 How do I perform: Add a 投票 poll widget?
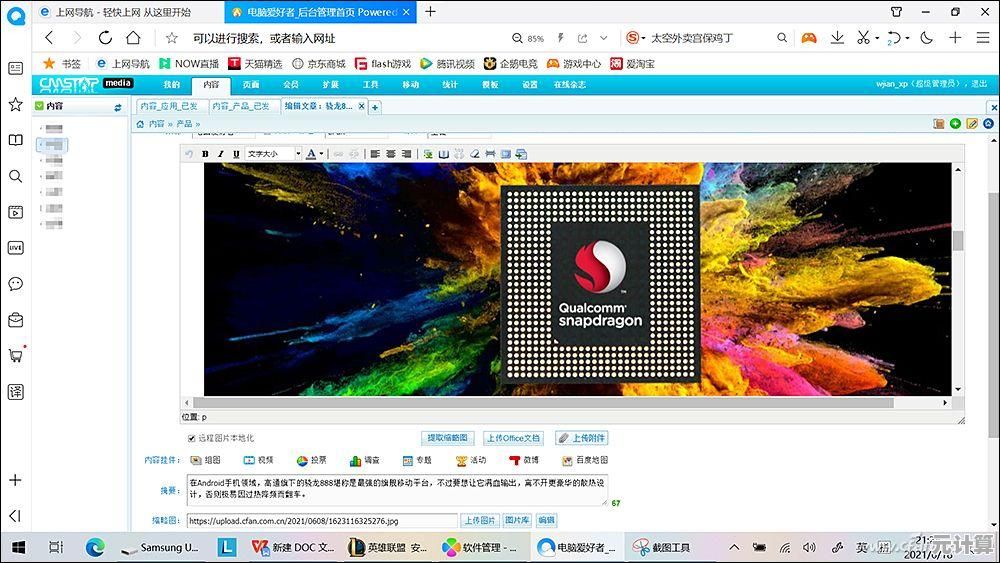(x=311, y=460)
